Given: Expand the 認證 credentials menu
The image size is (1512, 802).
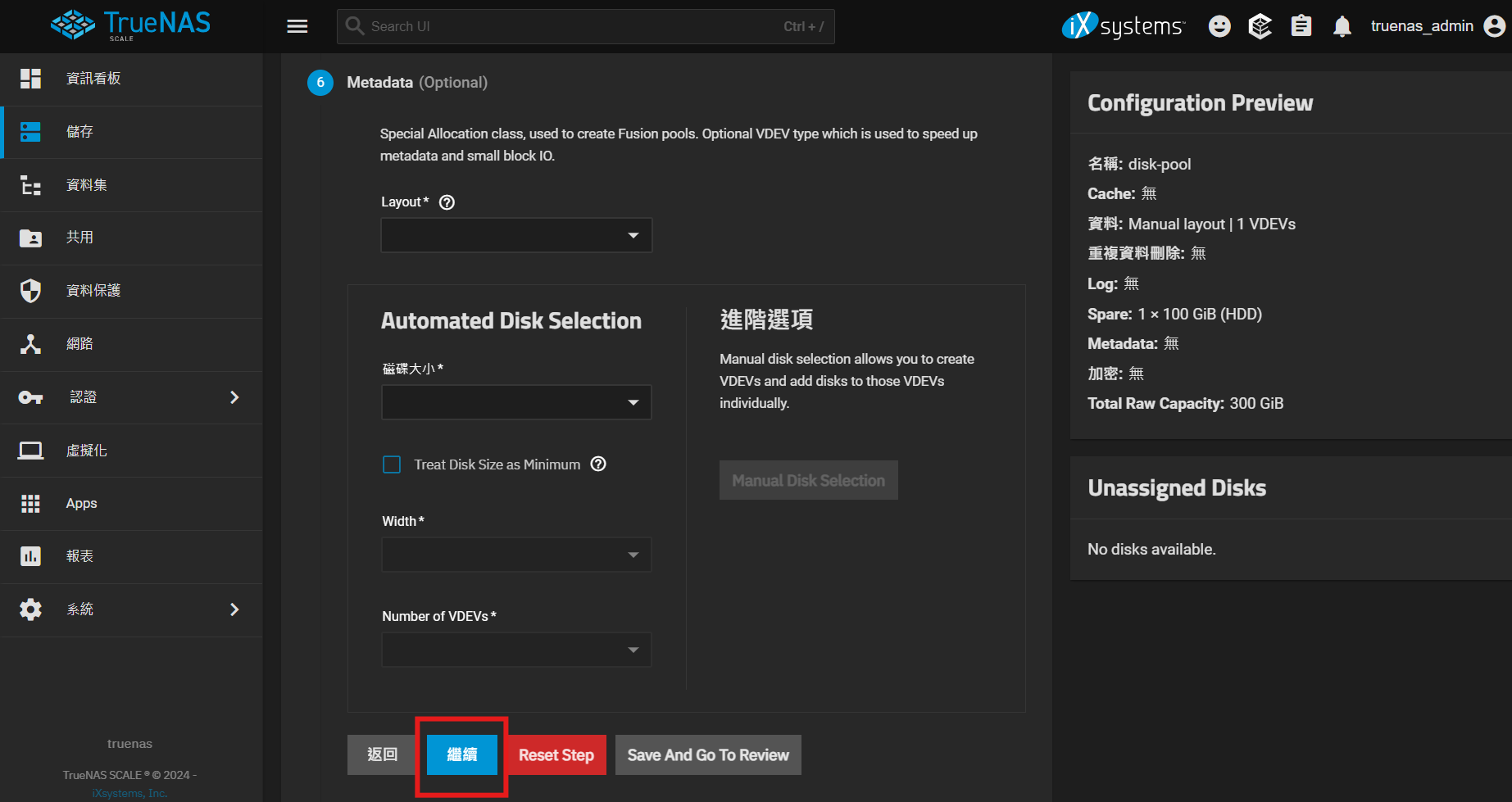Looking at the screenshot, I should (131, 397).
